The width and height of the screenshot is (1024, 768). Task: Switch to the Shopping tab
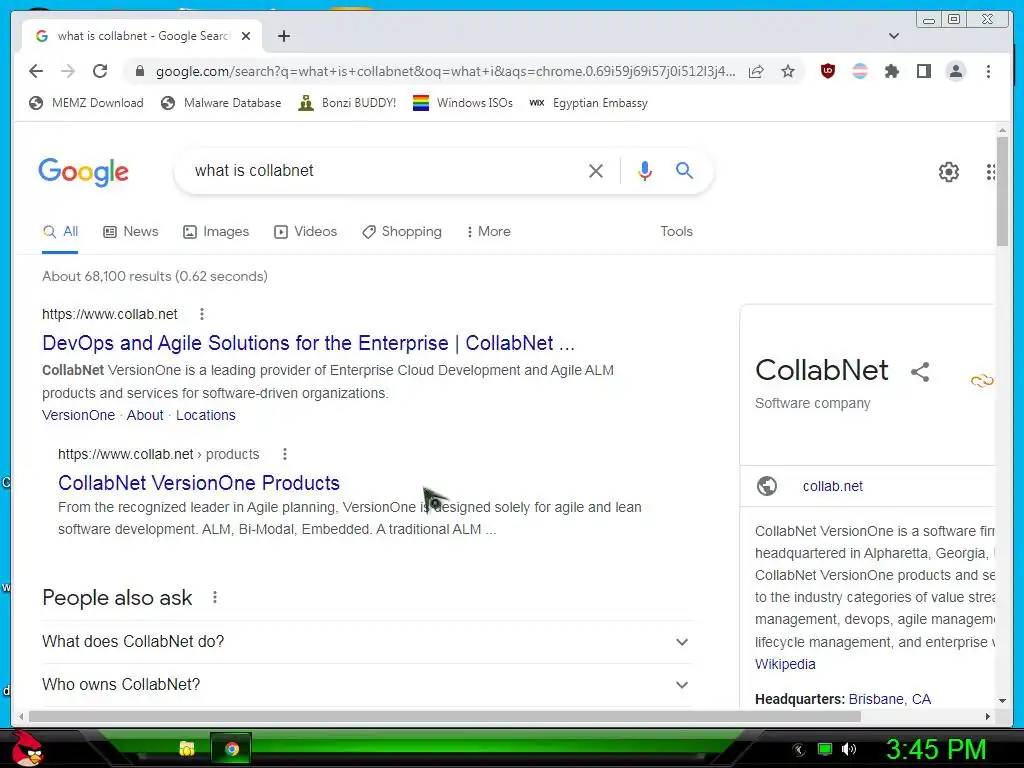(402, 231)
